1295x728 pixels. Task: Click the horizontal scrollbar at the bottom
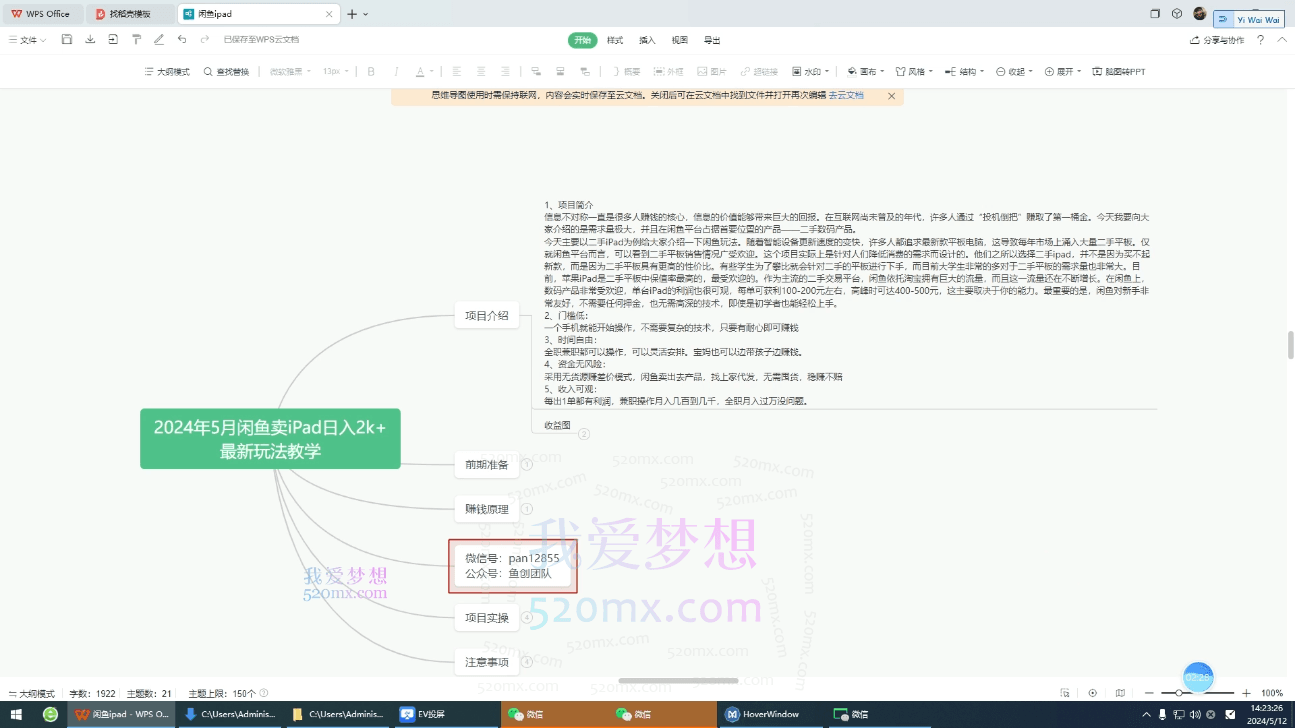pyautogui.click(x=680, y=680)
